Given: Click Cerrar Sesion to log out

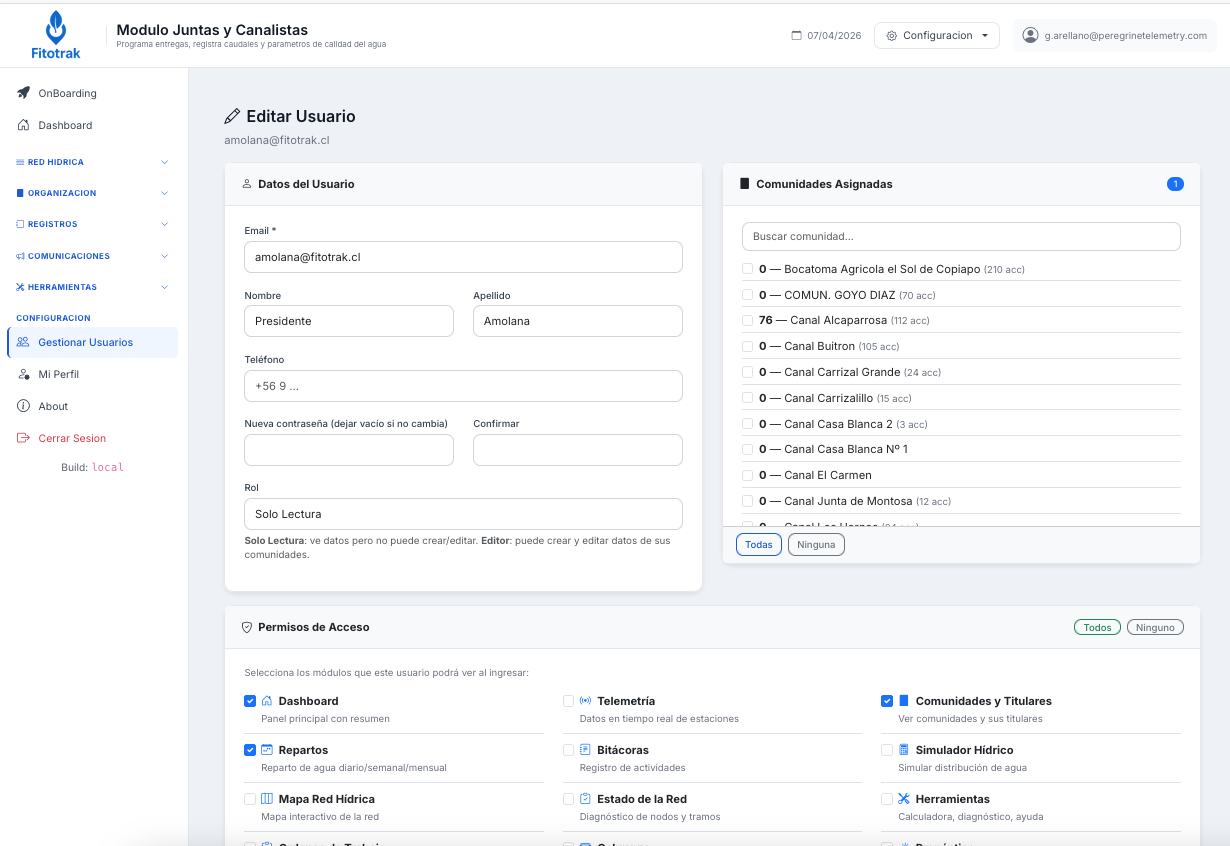Looking at the screenshot, I should (93, 438).
